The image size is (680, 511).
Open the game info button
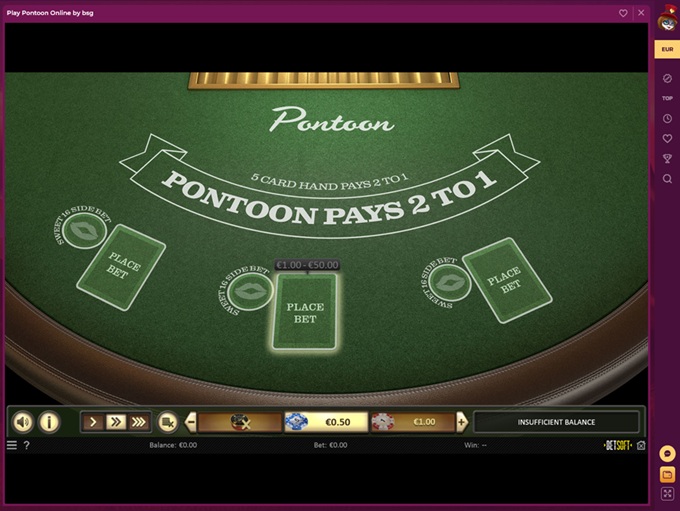[x=49, y=422]
